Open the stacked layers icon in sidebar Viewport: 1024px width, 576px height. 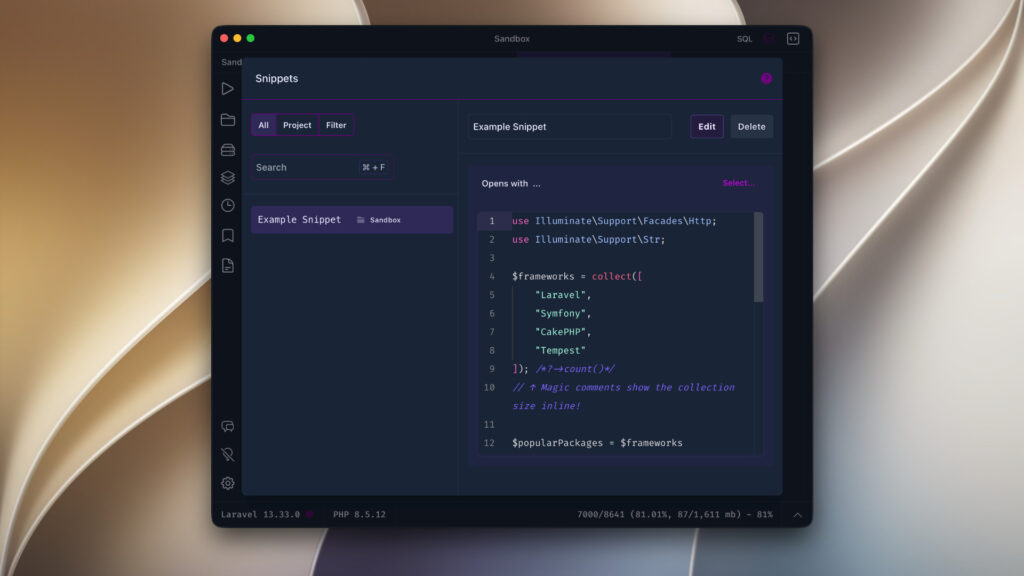pyautogui.click(x=227, y=178)
